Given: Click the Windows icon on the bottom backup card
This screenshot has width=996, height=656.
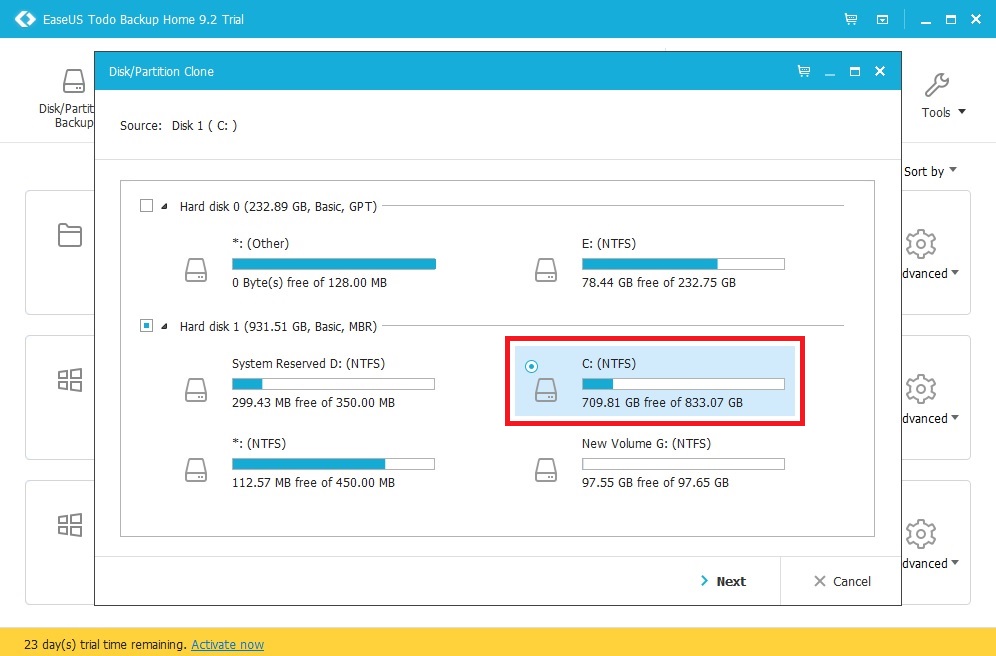Looking at the screenshot, I should [x=70, y=525].
